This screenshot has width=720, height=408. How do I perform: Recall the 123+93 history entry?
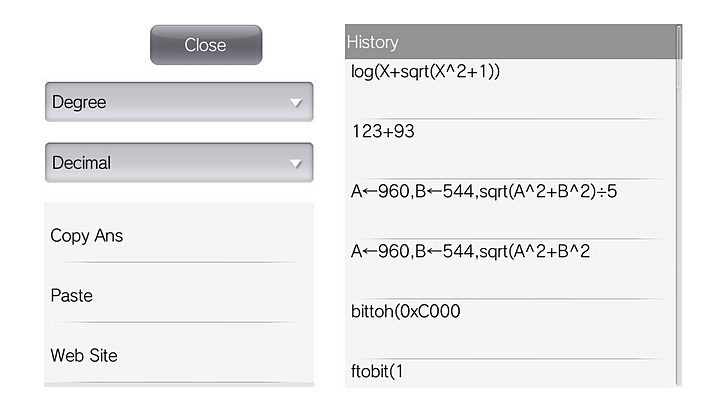(x=383, y=131)
